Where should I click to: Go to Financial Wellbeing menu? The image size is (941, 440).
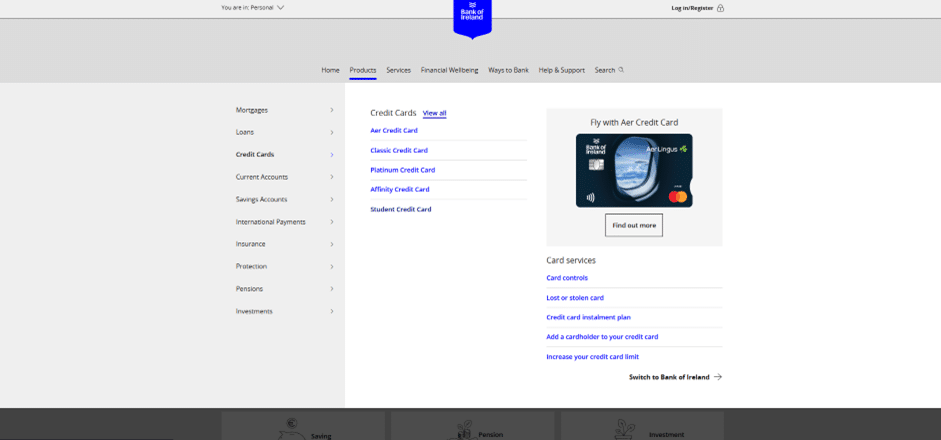coord(449,70)
